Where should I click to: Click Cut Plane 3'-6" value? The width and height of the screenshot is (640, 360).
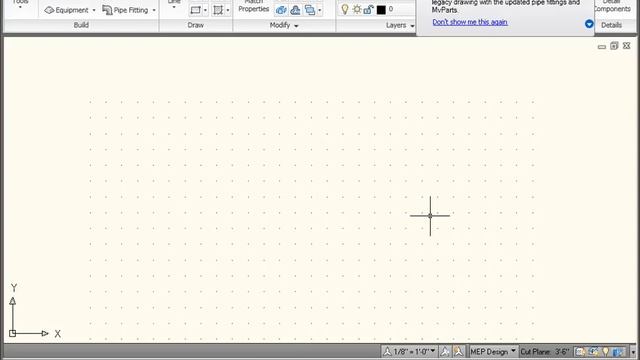point(562,352)
